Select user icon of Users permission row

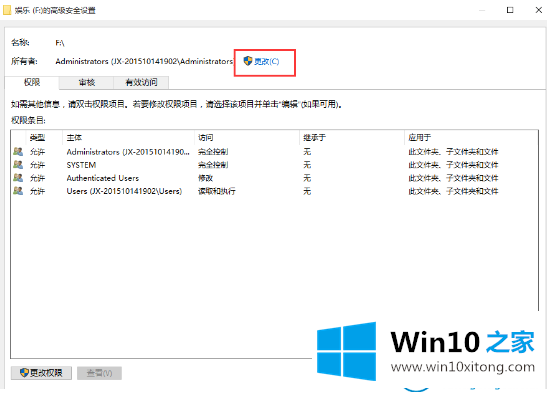[x=18, y=191]
